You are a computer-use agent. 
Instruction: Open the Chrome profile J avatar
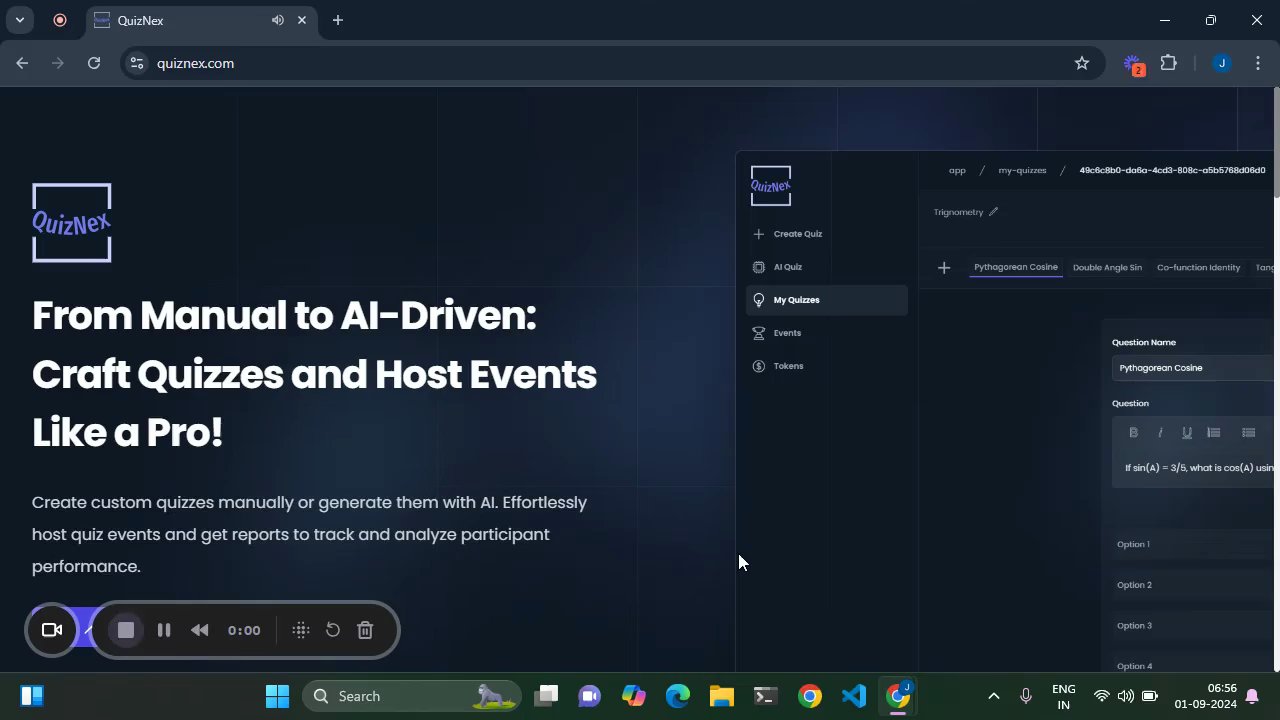(x=1221, y=63)
